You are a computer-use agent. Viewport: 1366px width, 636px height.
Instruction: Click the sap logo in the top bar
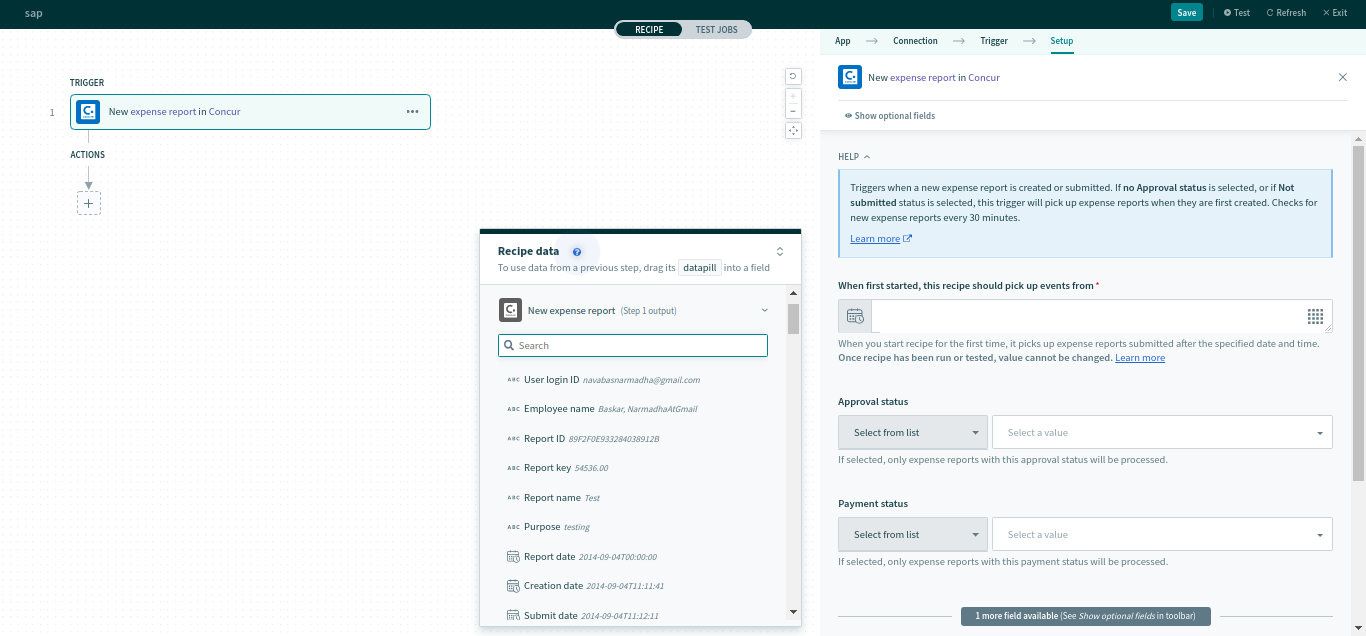[x=33, y=14]
